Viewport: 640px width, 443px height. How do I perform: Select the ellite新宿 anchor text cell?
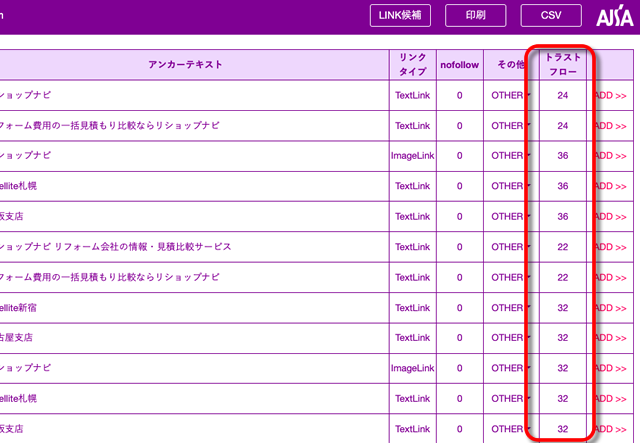coord(194,308)
